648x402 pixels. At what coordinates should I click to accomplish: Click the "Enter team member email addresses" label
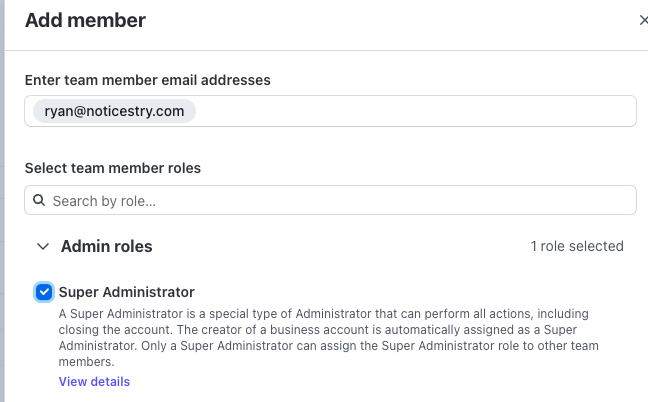tap(148, 79)
